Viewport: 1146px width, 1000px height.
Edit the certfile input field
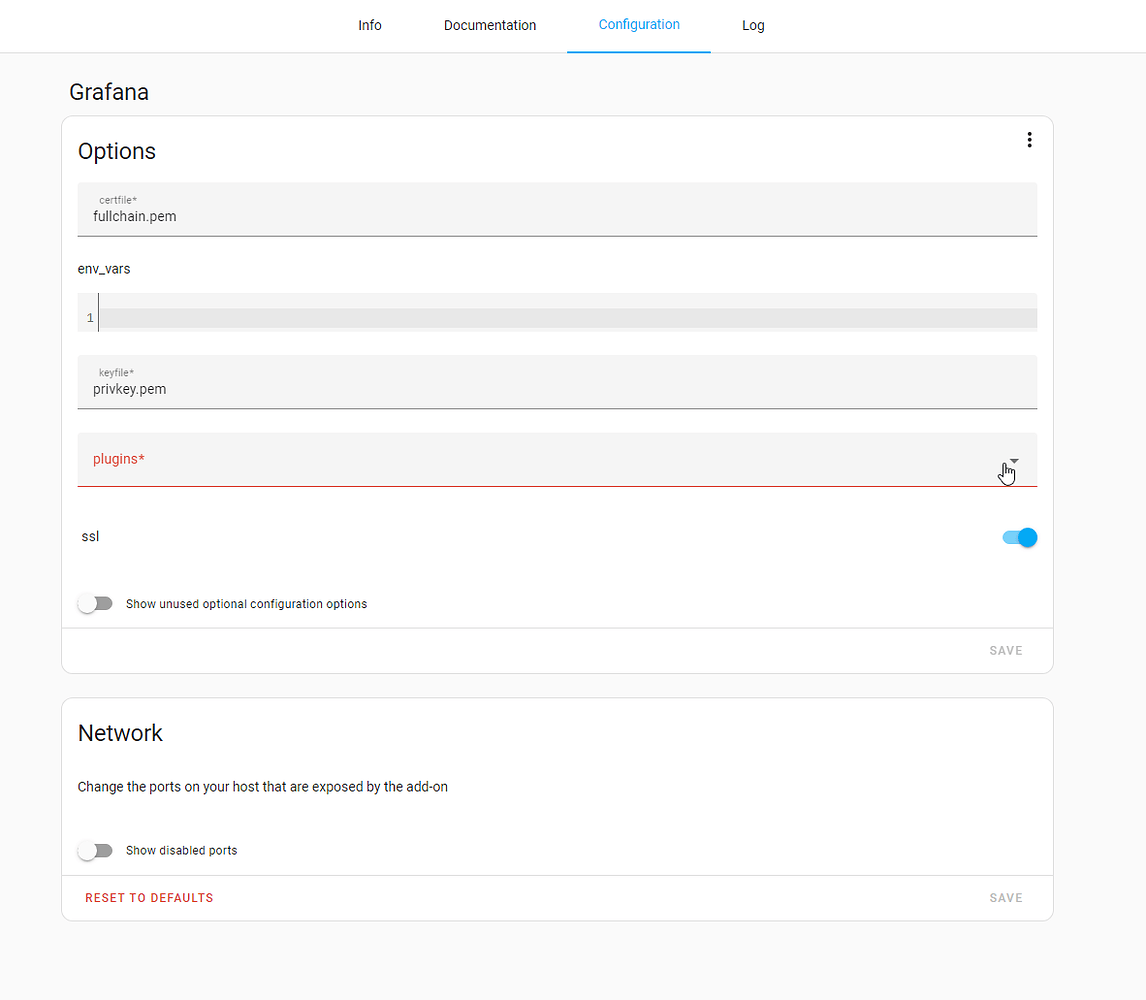557,210
